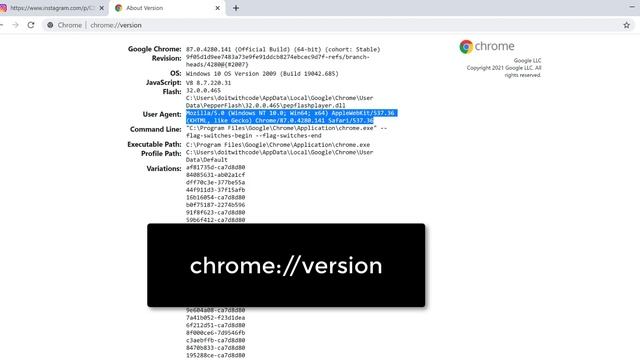The height and width of the screenshot is (360, 640).
Task: Click the Chrome favicon on About Version tab
Action: coord(118,8)
